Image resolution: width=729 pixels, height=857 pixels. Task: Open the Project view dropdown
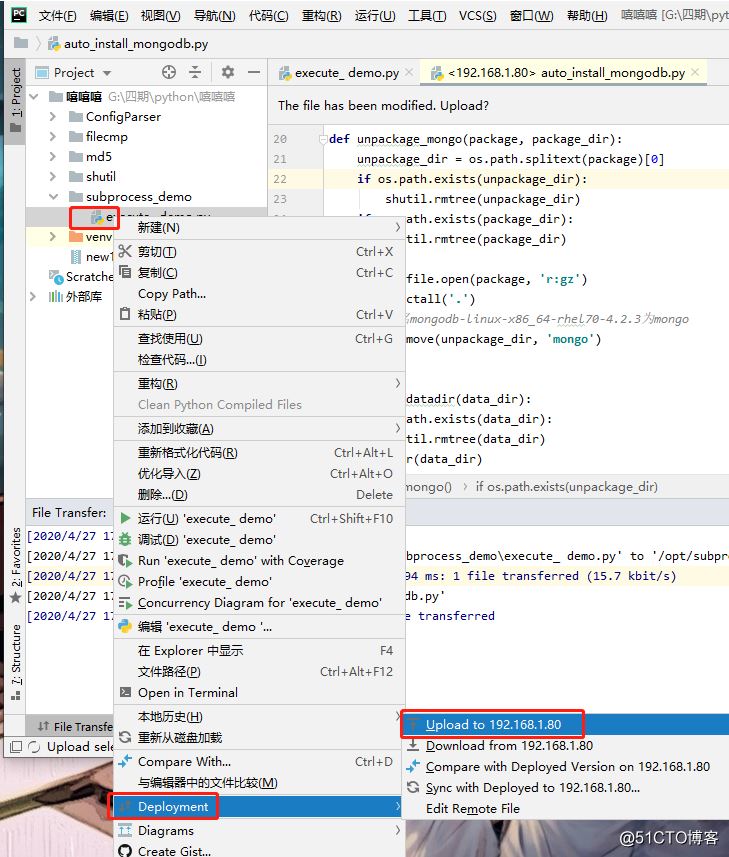coord(107,73)
